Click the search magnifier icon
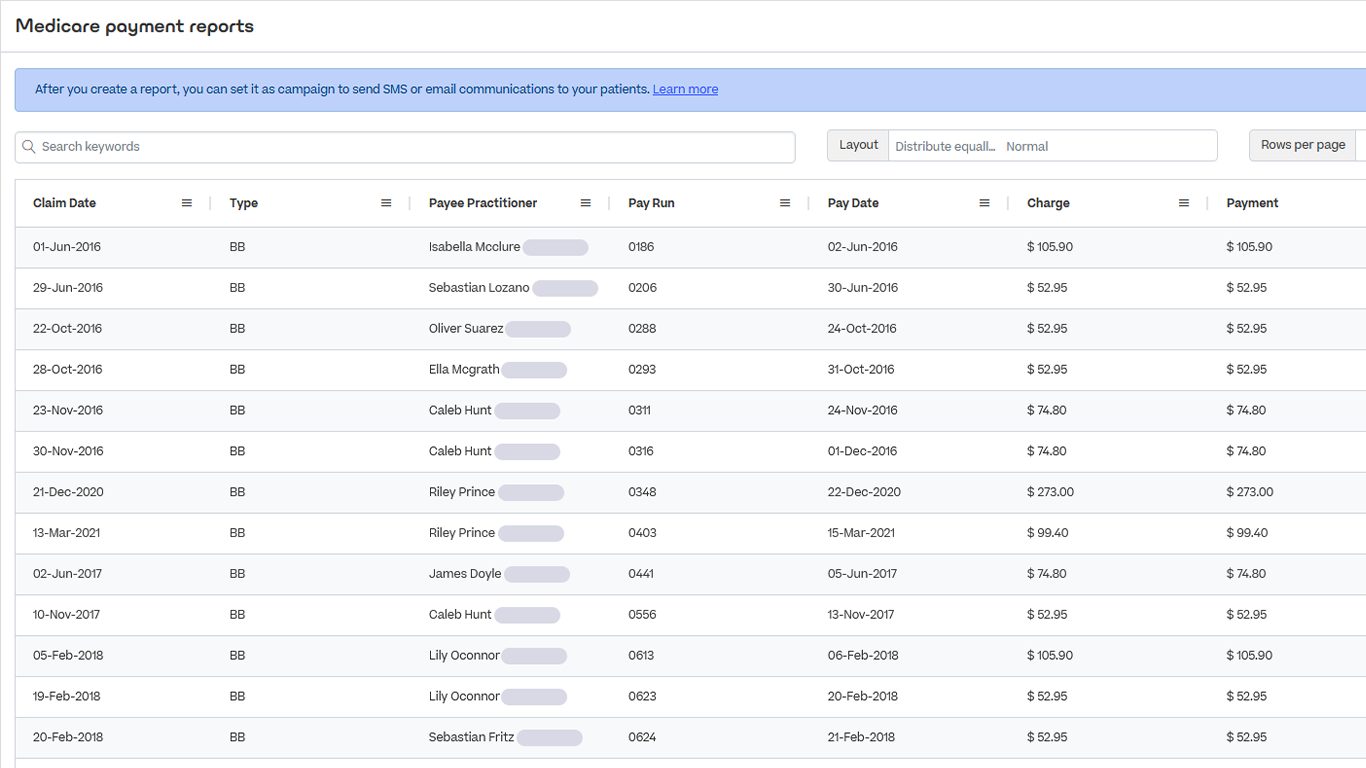 click(29, 147)
